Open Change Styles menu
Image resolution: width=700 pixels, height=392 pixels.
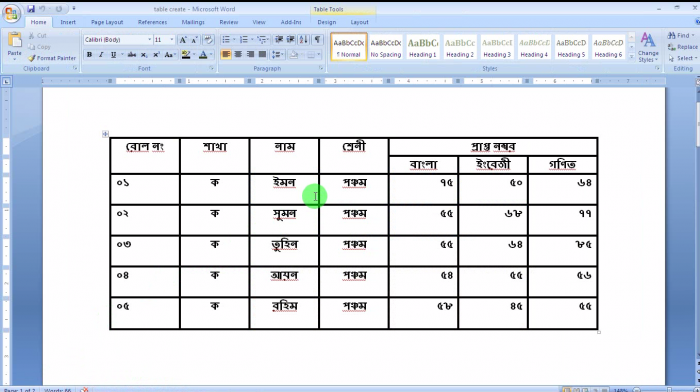point(648,47)
